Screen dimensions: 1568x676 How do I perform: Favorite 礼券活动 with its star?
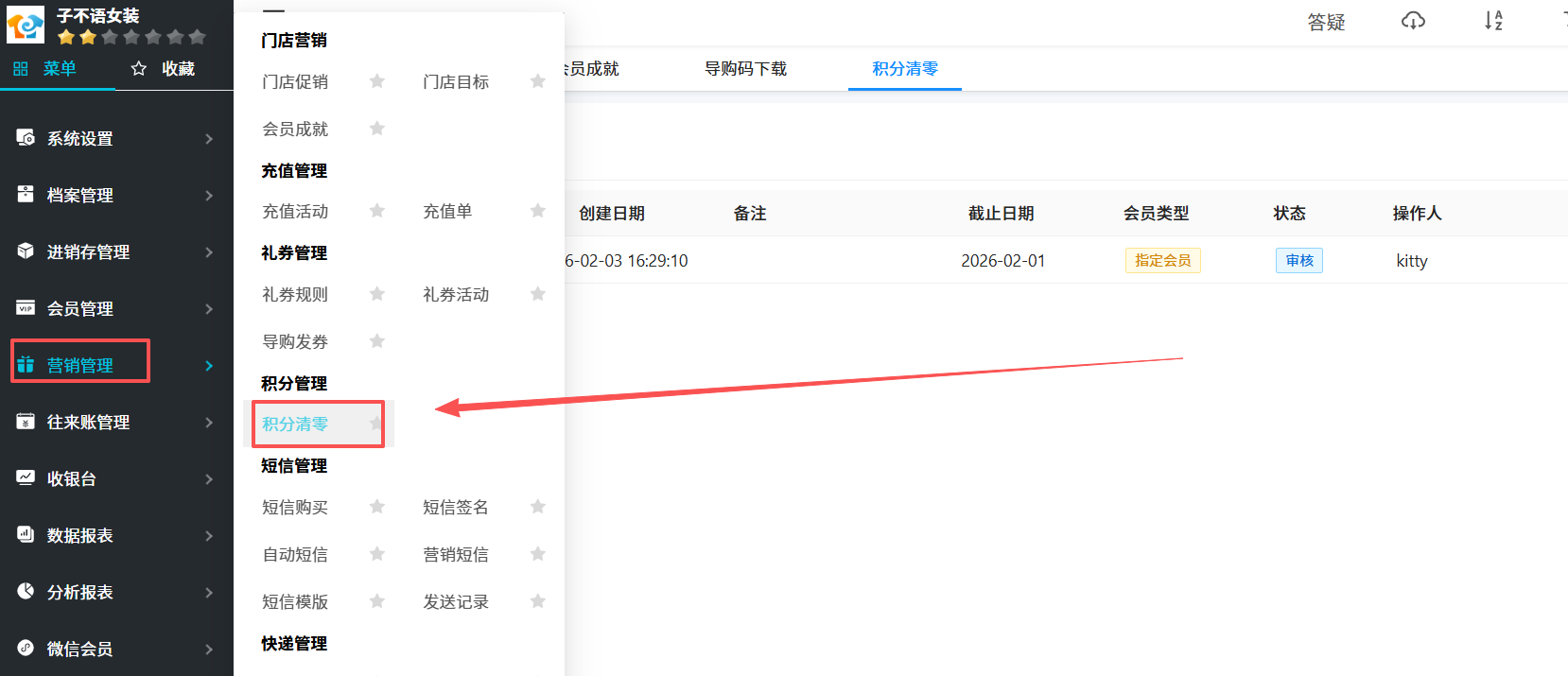(x=538, y=294)
